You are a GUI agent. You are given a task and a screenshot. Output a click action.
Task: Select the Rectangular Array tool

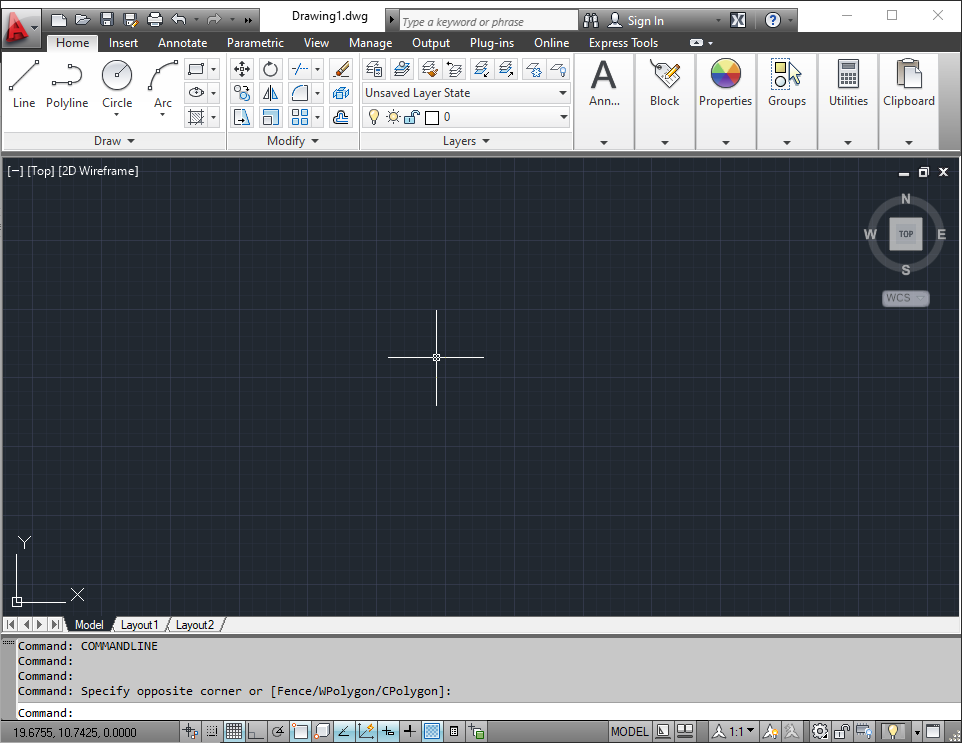click(x=299, y=117)
